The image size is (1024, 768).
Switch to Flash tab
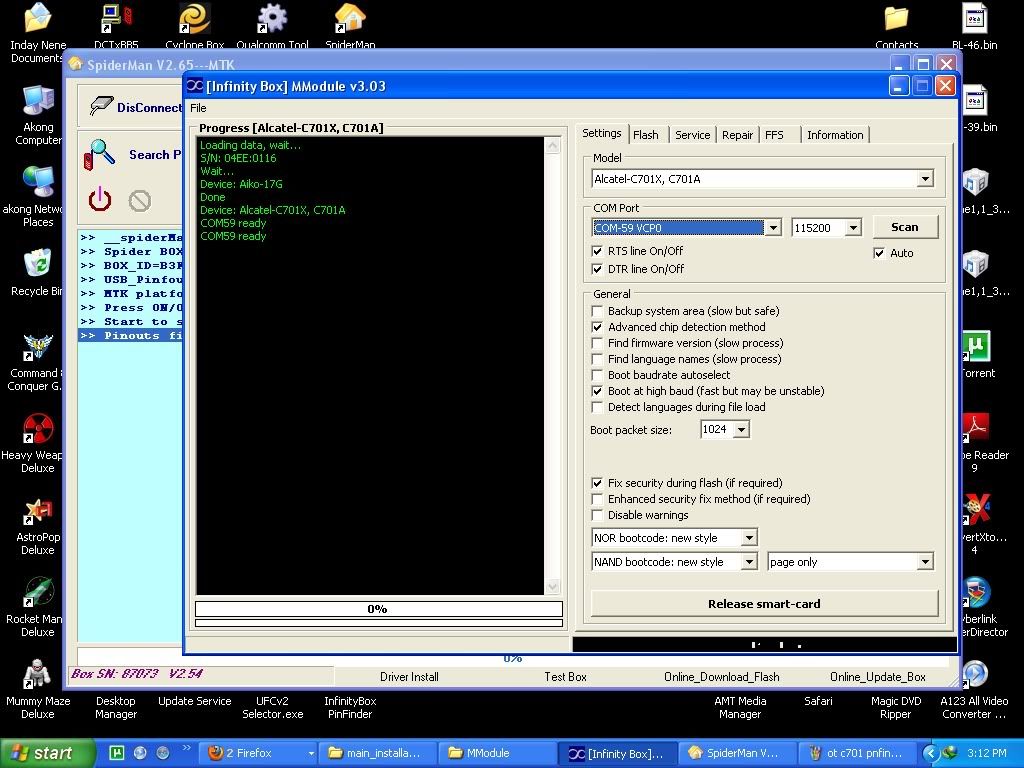click(x=646, y=135)
